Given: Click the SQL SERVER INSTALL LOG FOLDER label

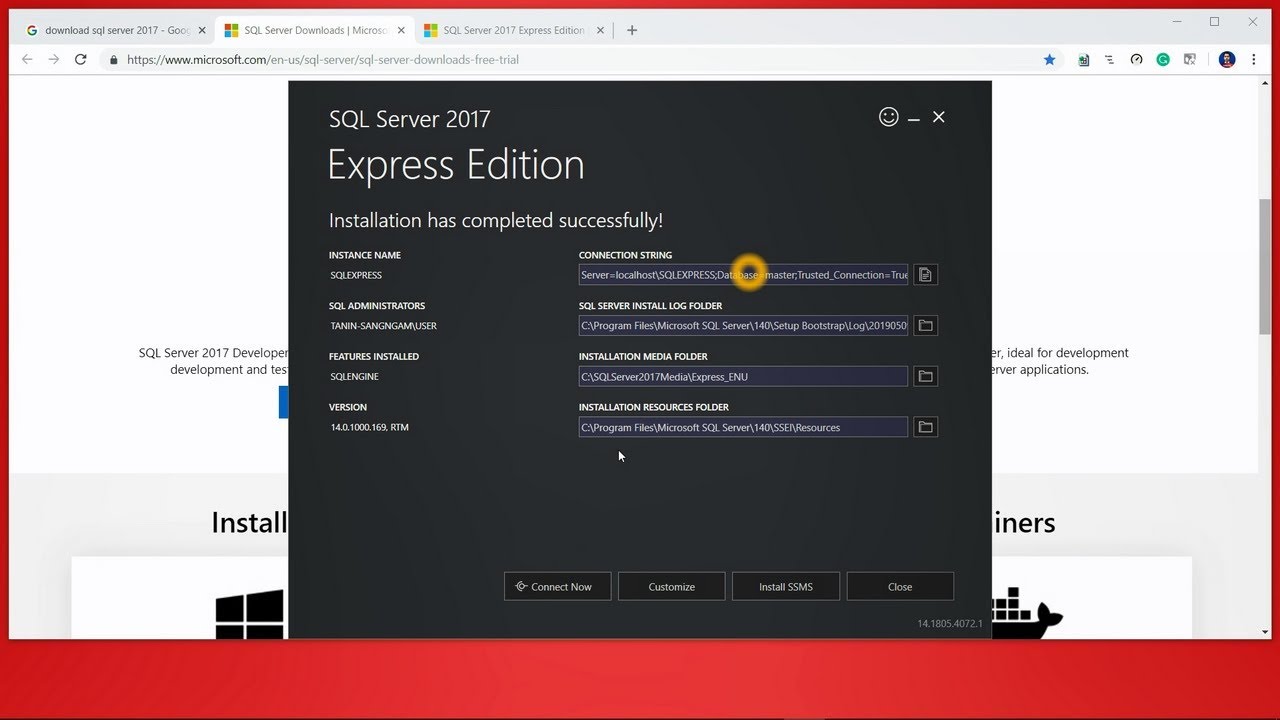Looking at the screenshot, I should point(650,306).
